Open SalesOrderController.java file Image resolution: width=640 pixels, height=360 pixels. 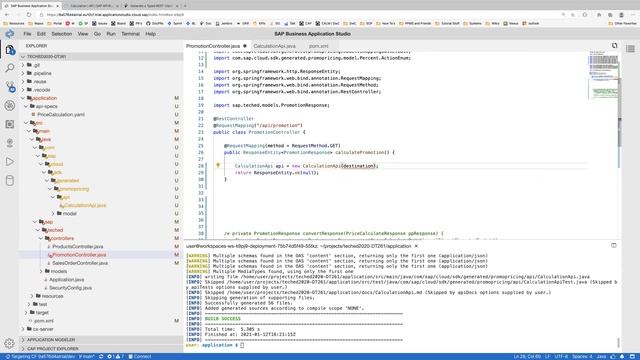(x=80, y=263)
